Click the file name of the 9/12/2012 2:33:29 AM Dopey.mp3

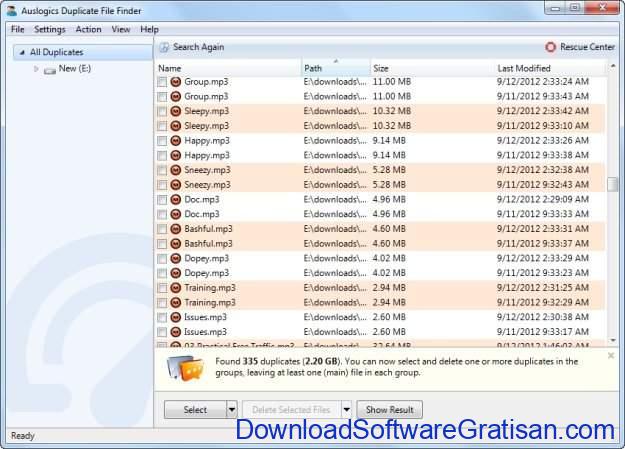click(x=206, y=258)
